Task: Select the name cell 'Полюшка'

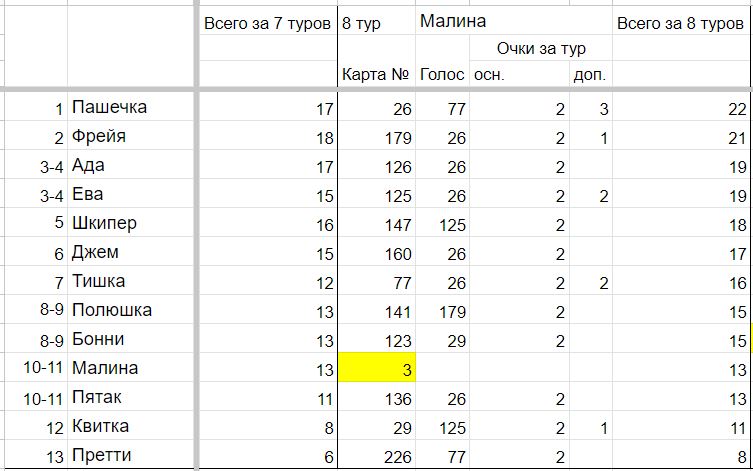Action: 130,310
